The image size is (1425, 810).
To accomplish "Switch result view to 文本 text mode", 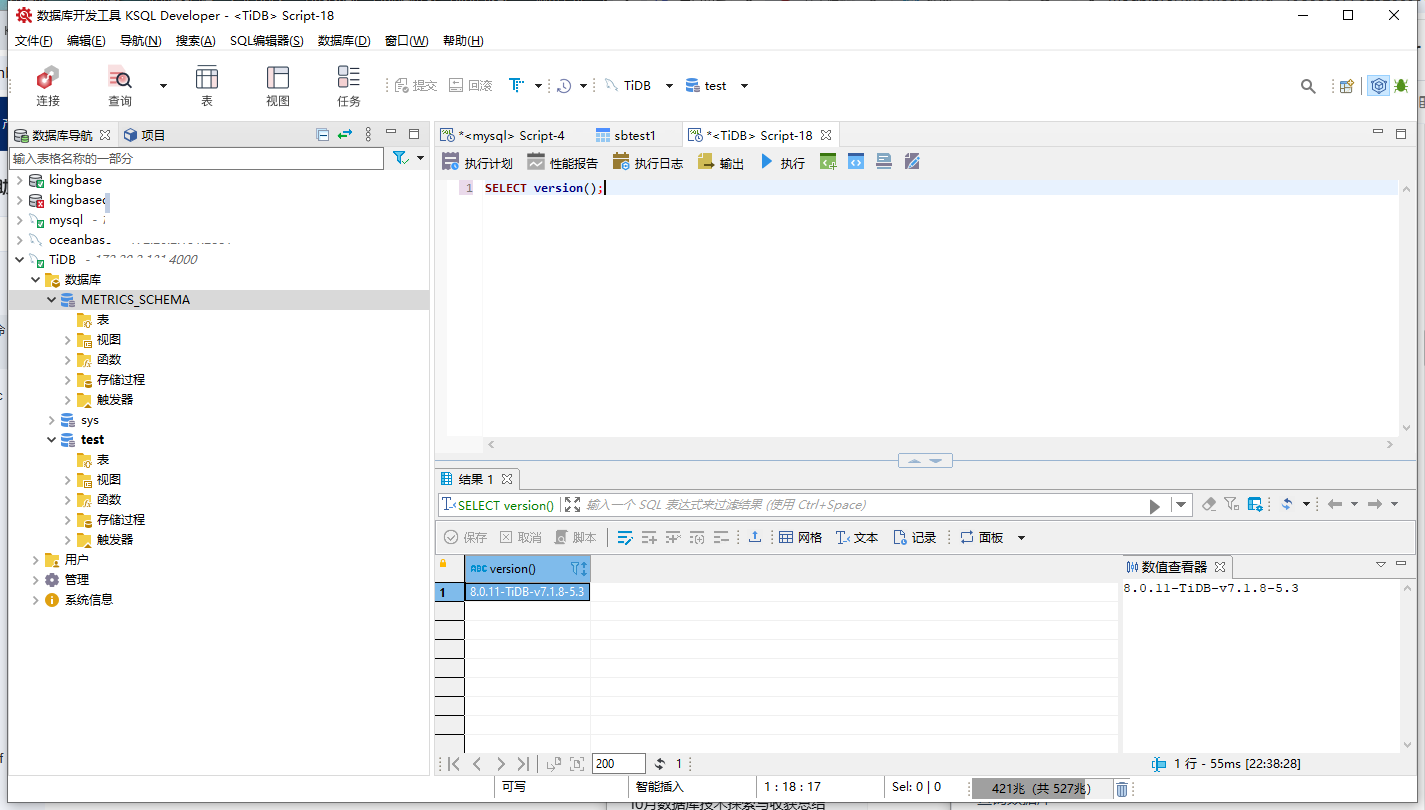I will coord(856,537).
